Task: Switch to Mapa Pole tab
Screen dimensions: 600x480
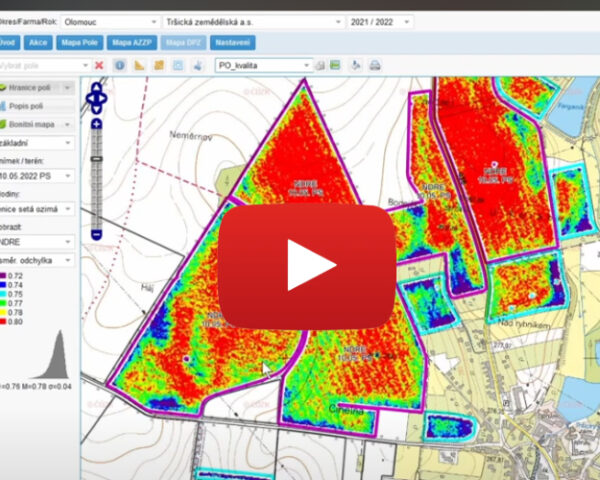Action: click(80, 42)
